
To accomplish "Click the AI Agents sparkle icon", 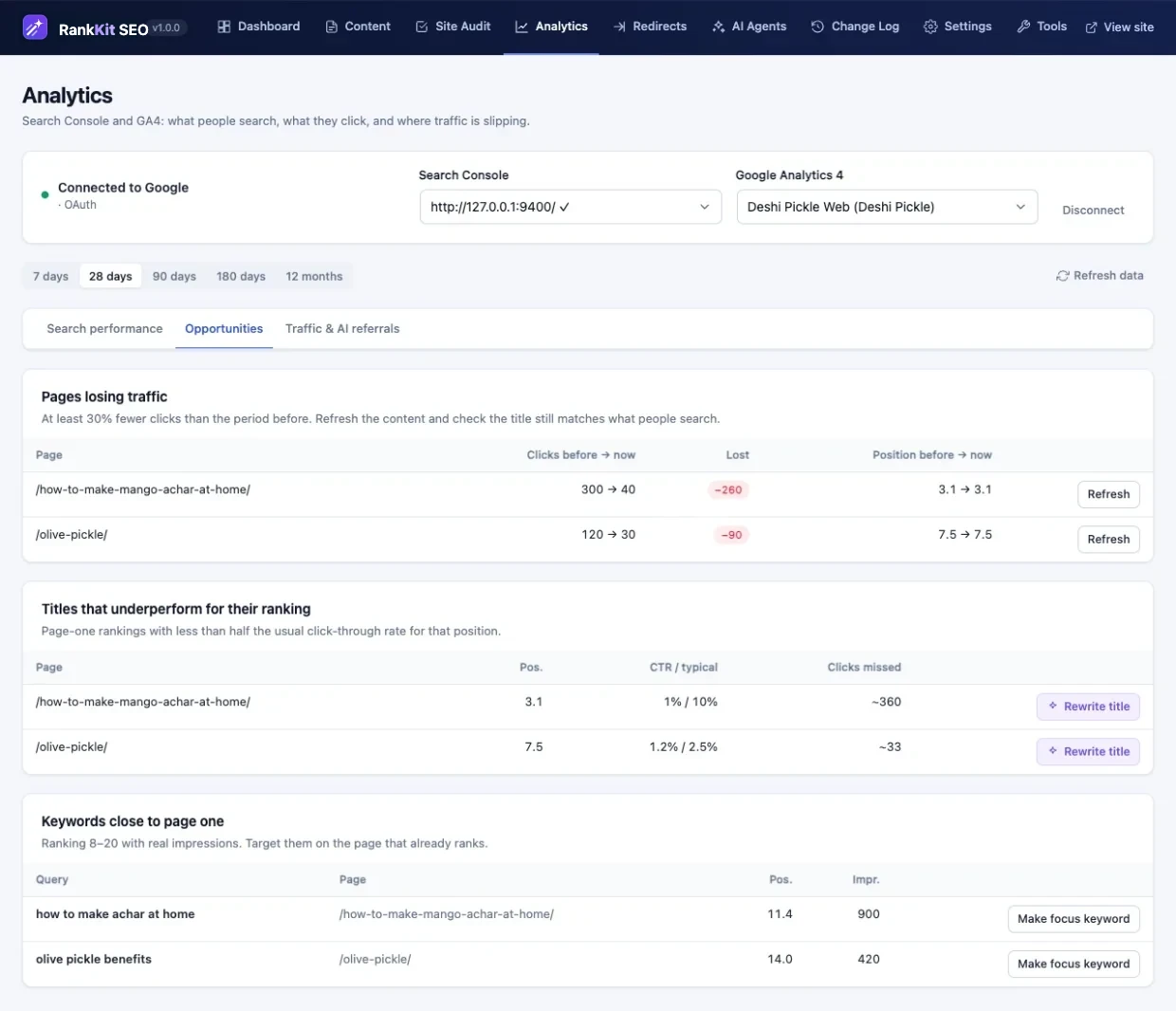I will (x=718, y=27).
